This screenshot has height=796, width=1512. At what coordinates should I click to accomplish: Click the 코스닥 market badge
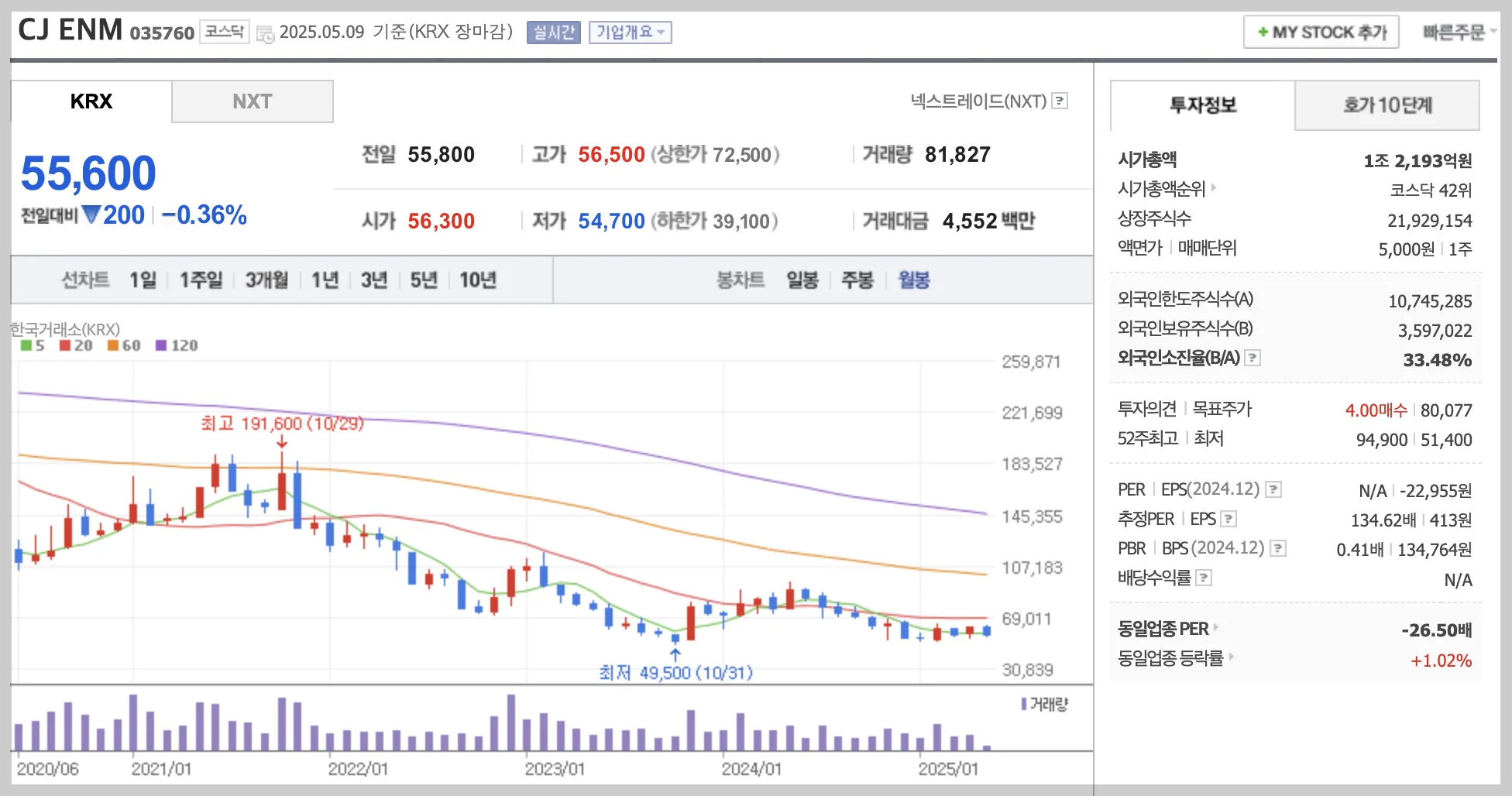click(225, 32)
